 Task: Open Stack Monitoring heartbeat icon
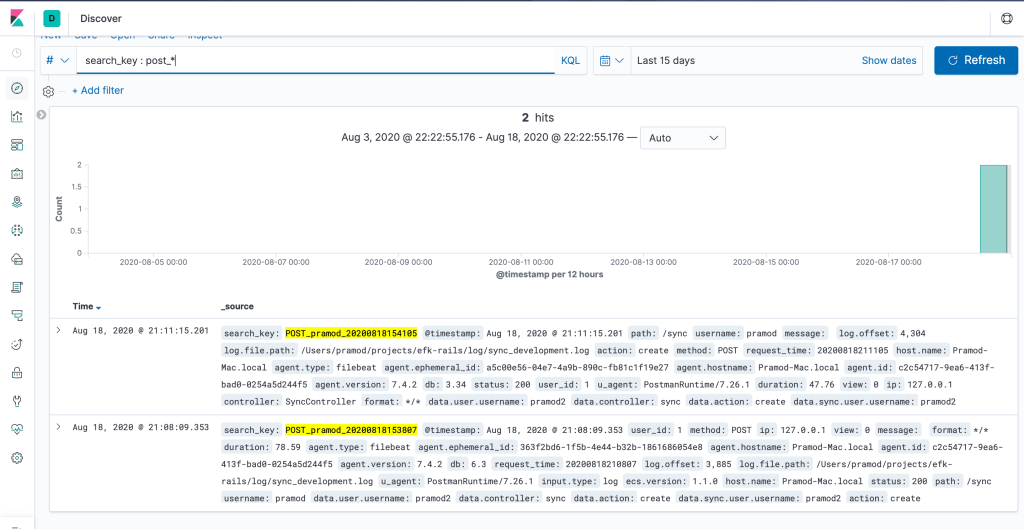17,429
